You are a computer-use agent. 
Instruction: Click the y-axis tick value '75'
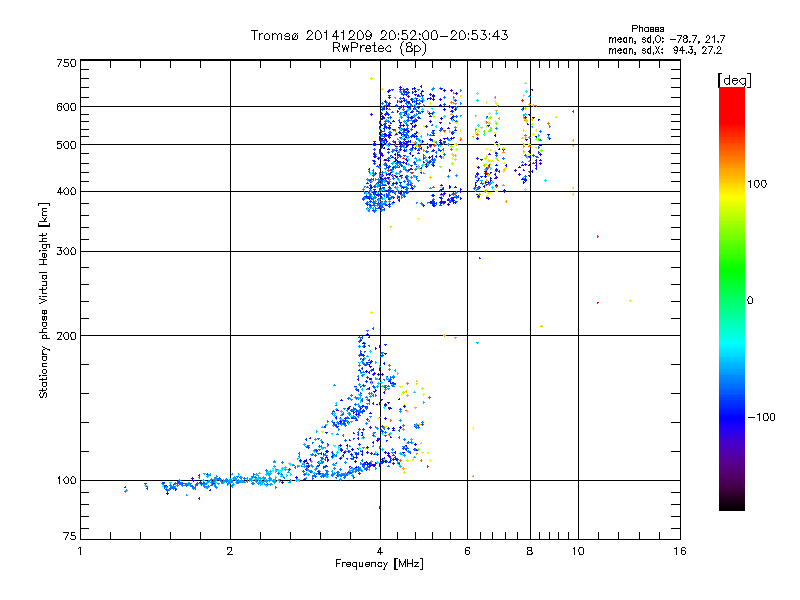coord(70,536)
